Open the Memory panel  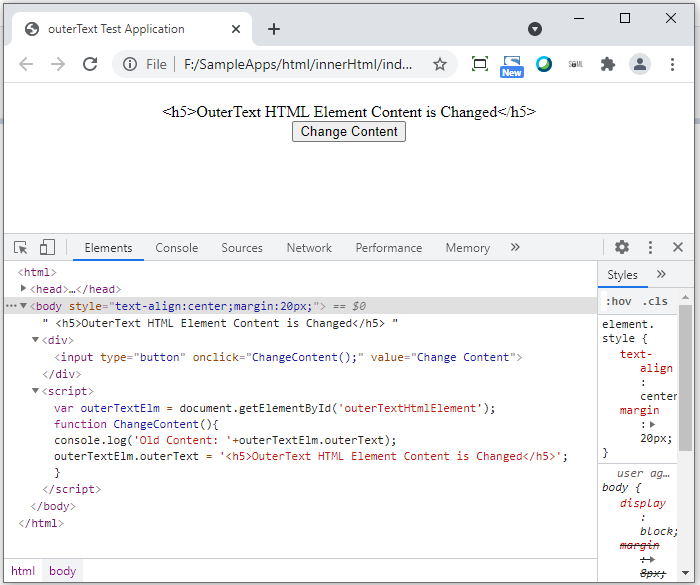pos(467,248)
